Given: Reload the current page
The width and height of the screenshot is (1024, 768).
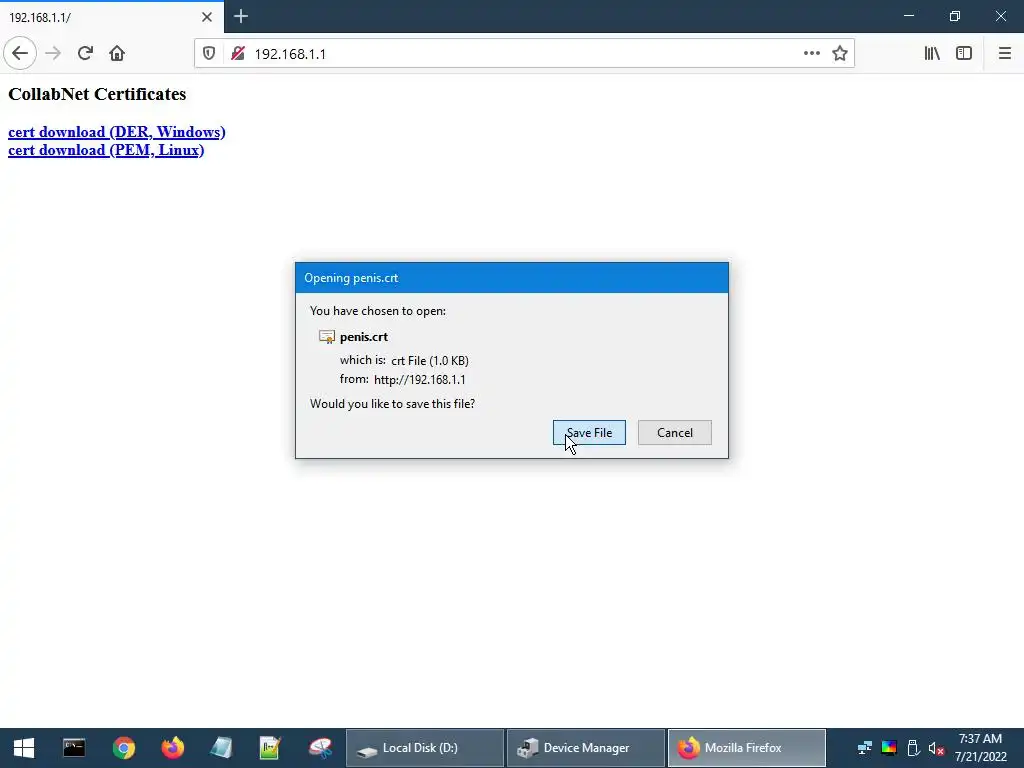Looking at the screenshot, I should pos(85,54).
